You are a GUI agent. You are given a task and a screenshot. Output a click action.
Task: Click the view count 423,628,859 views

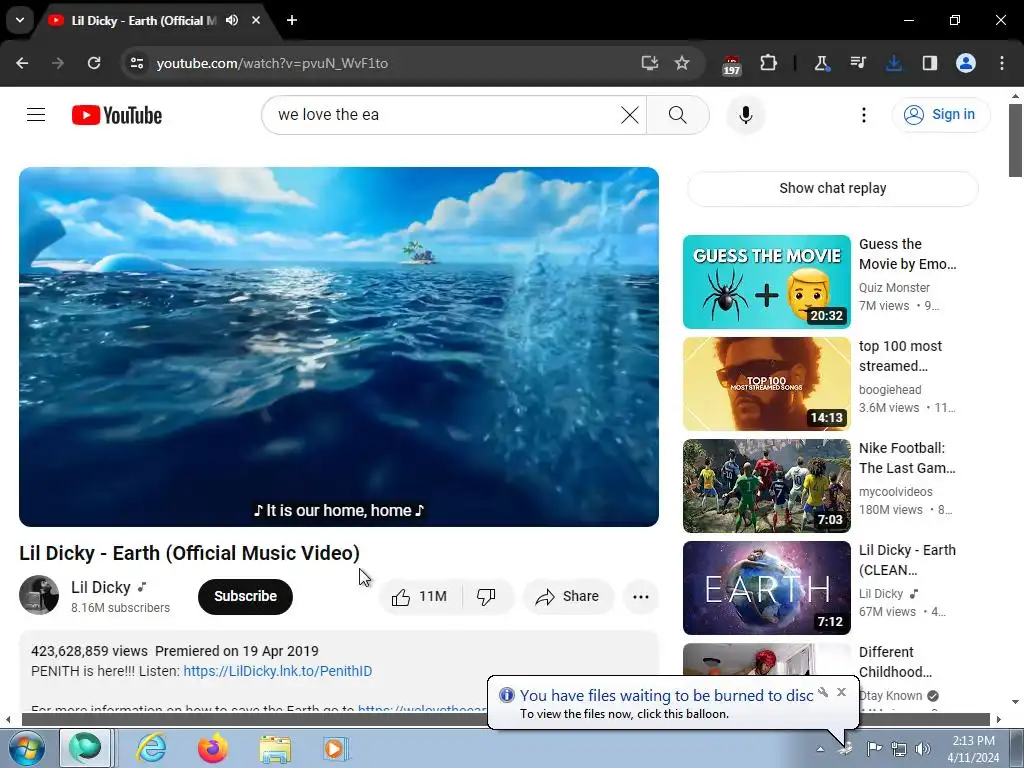coord(89,651)
